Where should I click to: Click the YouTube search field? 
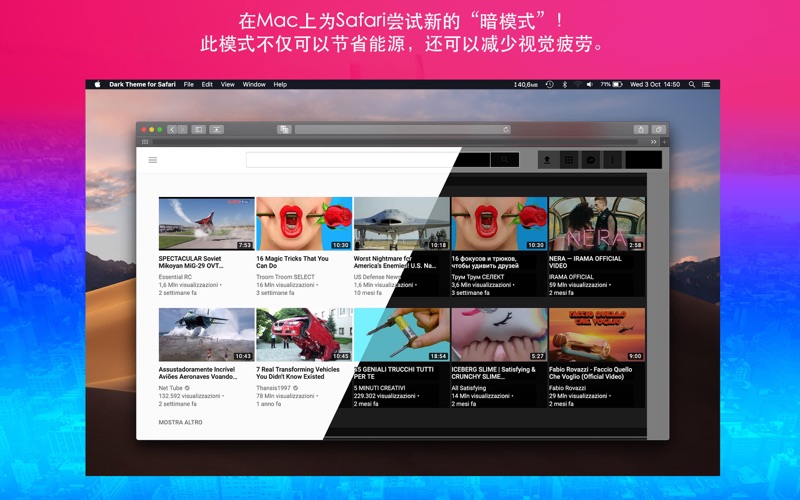click(x=368, y=160)
